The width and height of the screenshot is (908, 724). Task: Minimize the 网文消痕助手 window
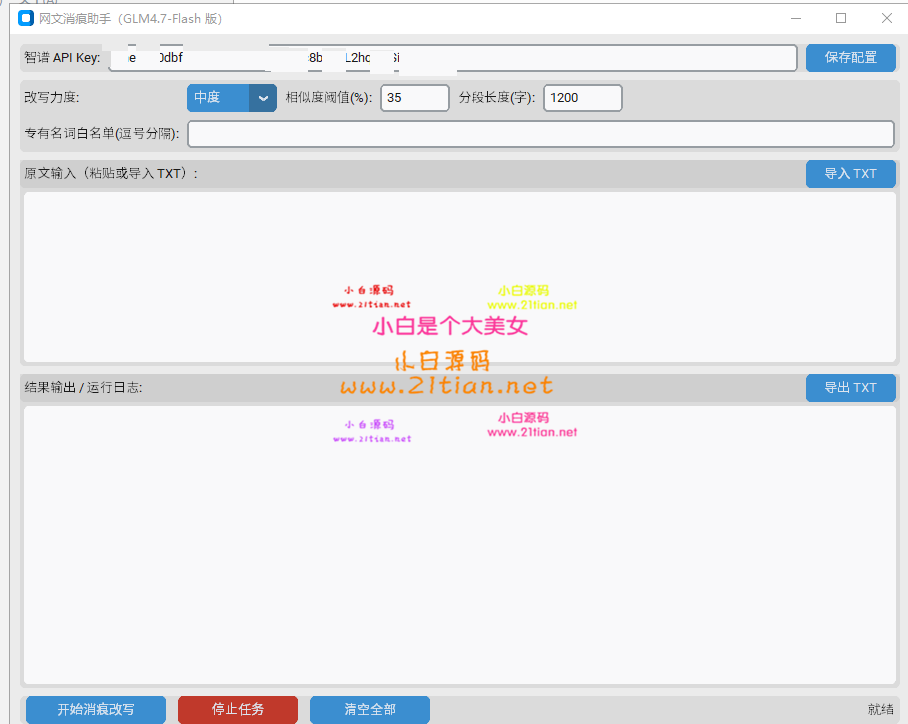[796, 19]
